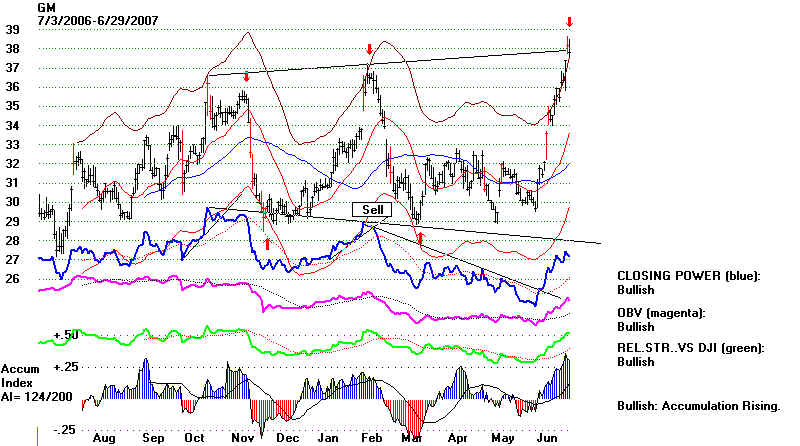The height and width of the screenshot is (446, 800).
Task: Select the red up arrow near March low
Action: [x=420, y=238]
